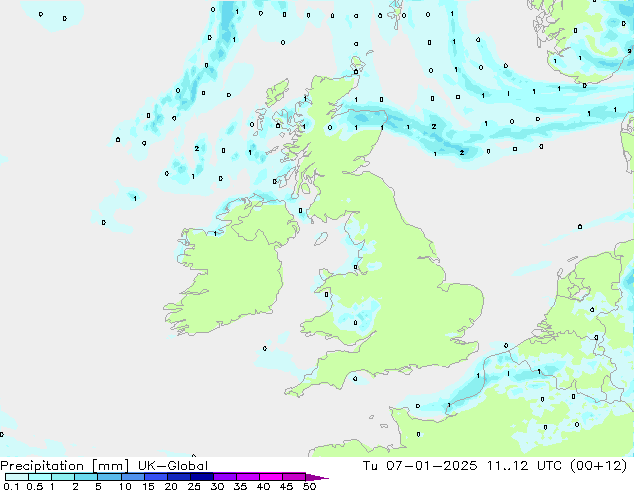Click the above-50 arrow tip of legend
The width and height of the screenshot is (634, 490).
[x=317, y=477]
